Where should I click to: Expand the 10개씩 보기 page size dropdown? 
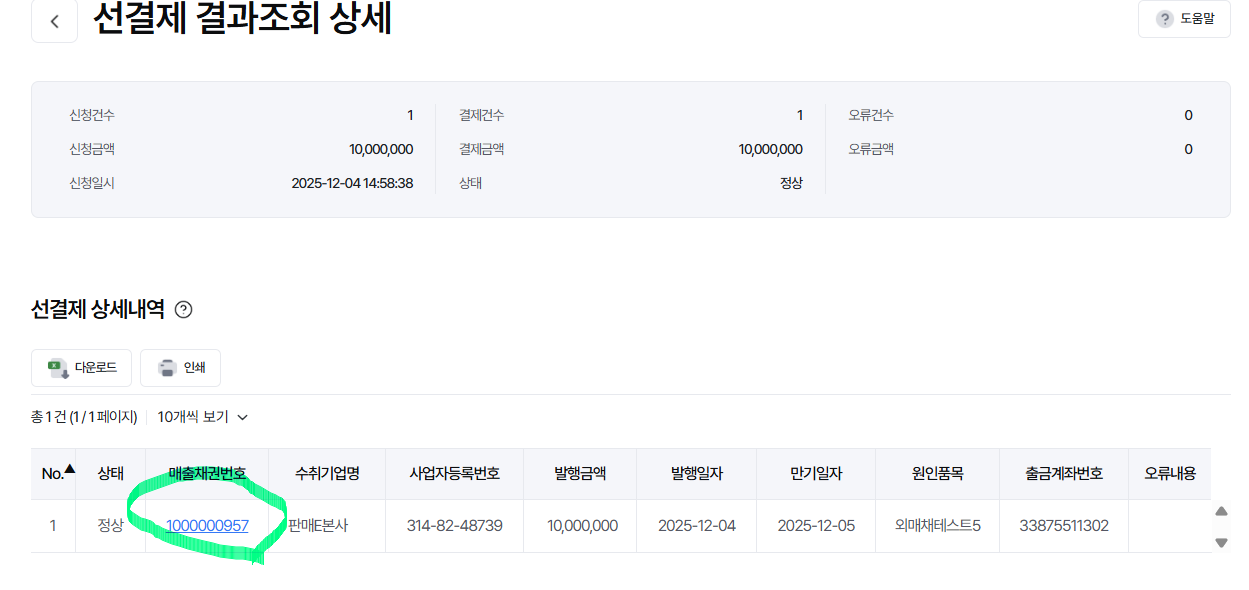tap(202, 417)
